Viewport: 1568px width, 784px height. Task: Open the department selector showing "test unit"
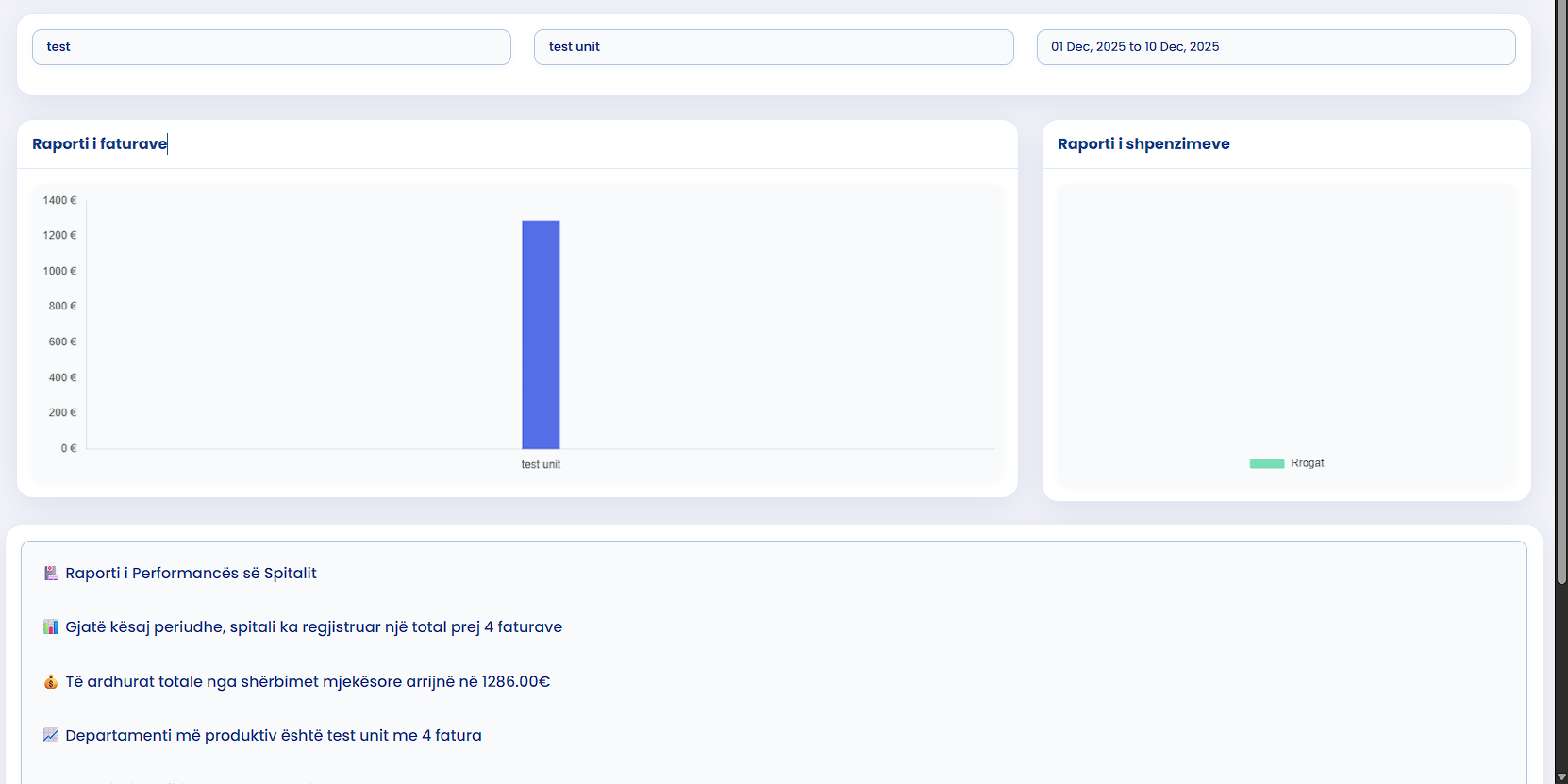[x=774, y=47]
